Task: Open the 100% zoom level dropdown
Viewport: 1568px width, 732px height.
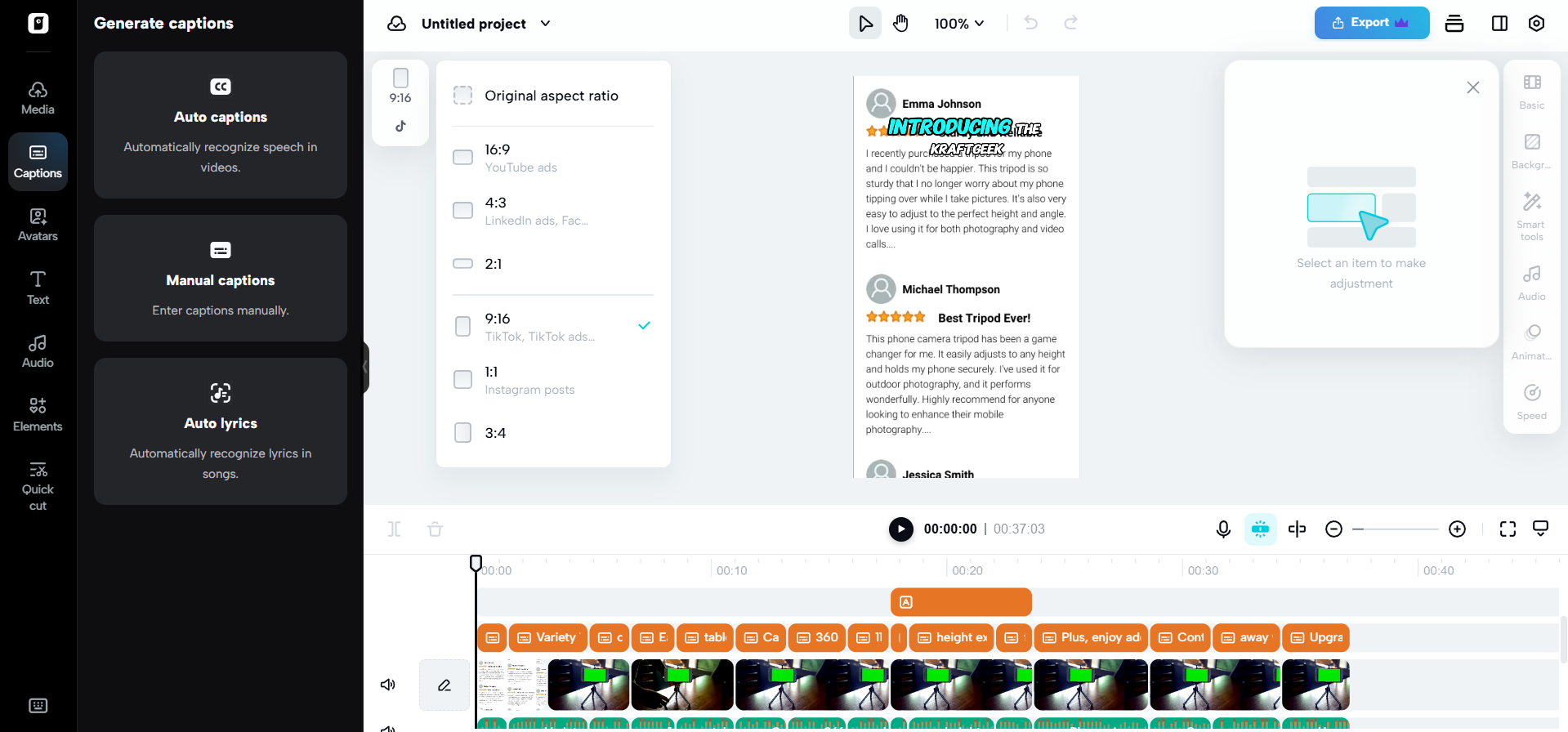Action: tap(959, 24)
